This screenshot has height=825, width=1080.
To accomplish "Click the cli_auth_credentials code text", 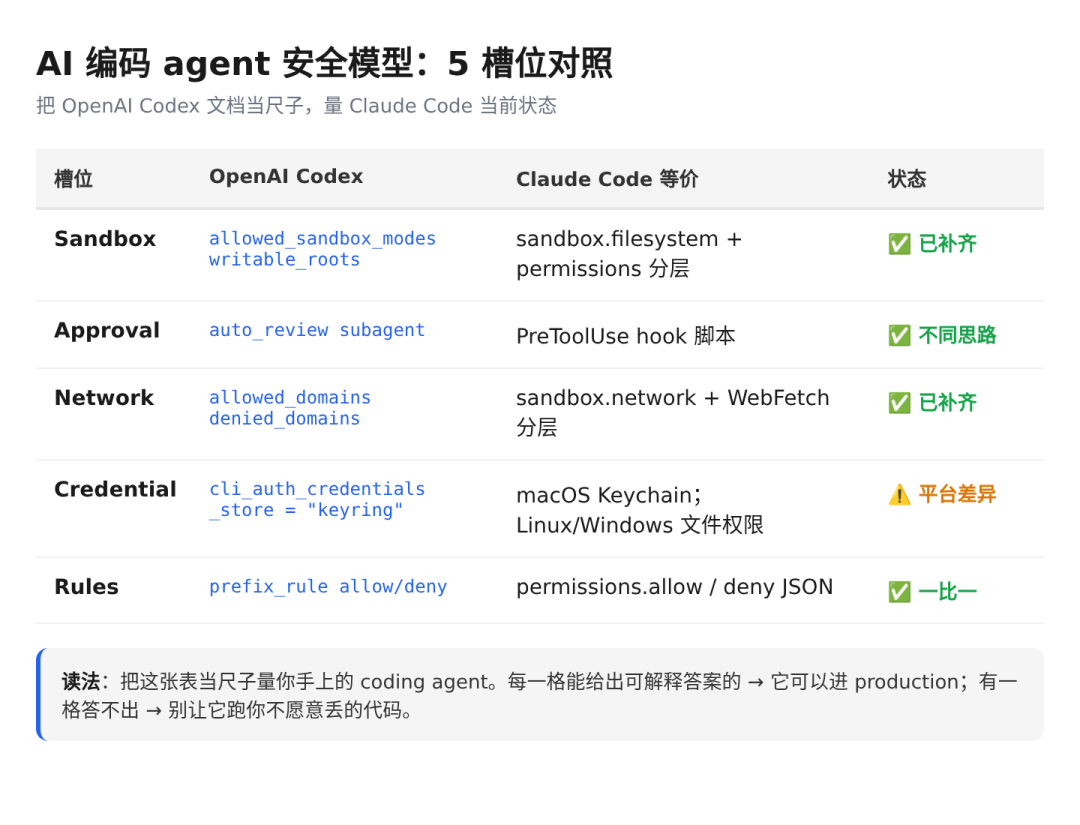I will (317, 490).
